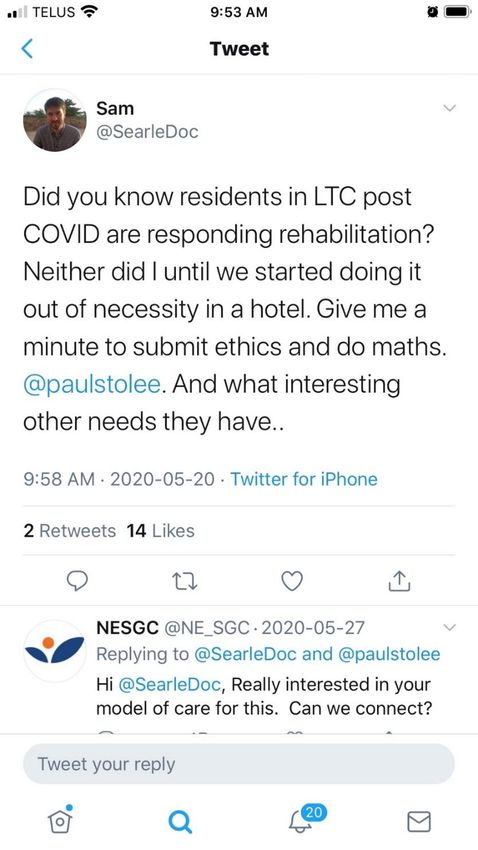Like the tweet with the heart icon
Viewport: 478px width, 850px height.
click(292, 581)
